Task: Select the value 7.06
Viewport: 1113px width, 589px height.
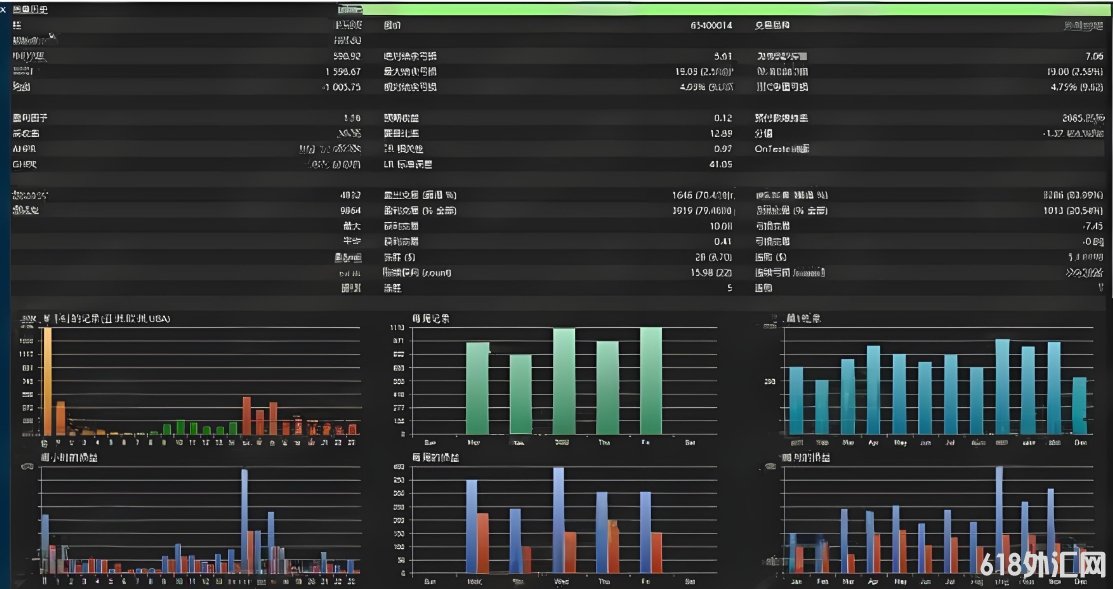Action: click(x=1094, y=56)
